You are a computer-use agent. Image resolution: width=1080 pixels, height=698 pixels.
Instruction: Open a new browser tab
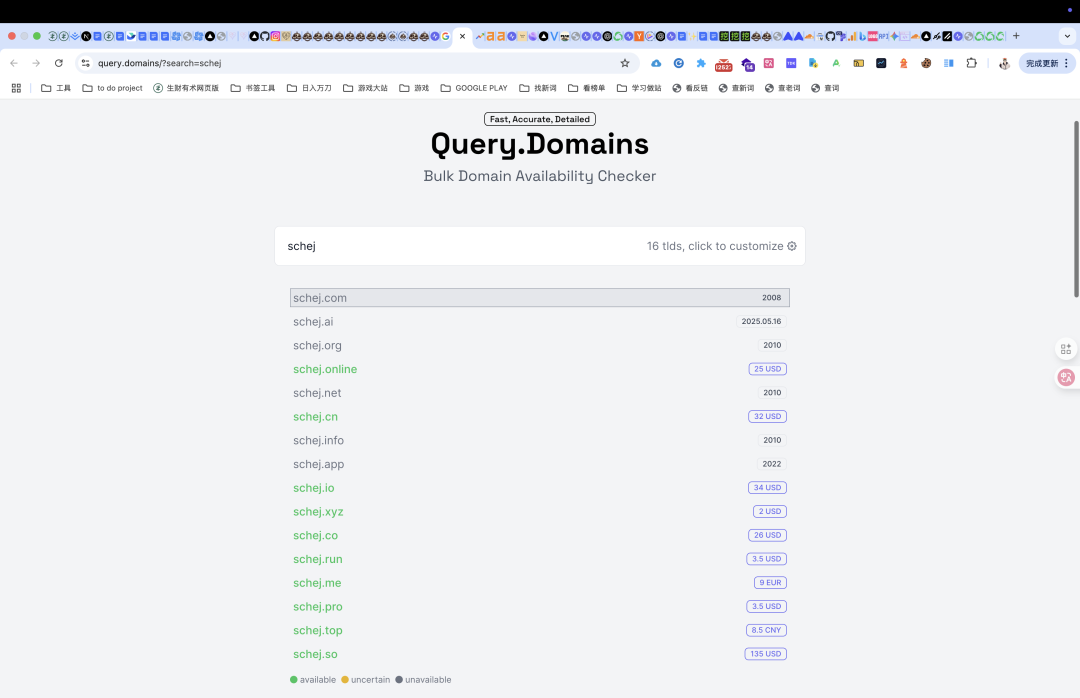[x=1016, y=36]
